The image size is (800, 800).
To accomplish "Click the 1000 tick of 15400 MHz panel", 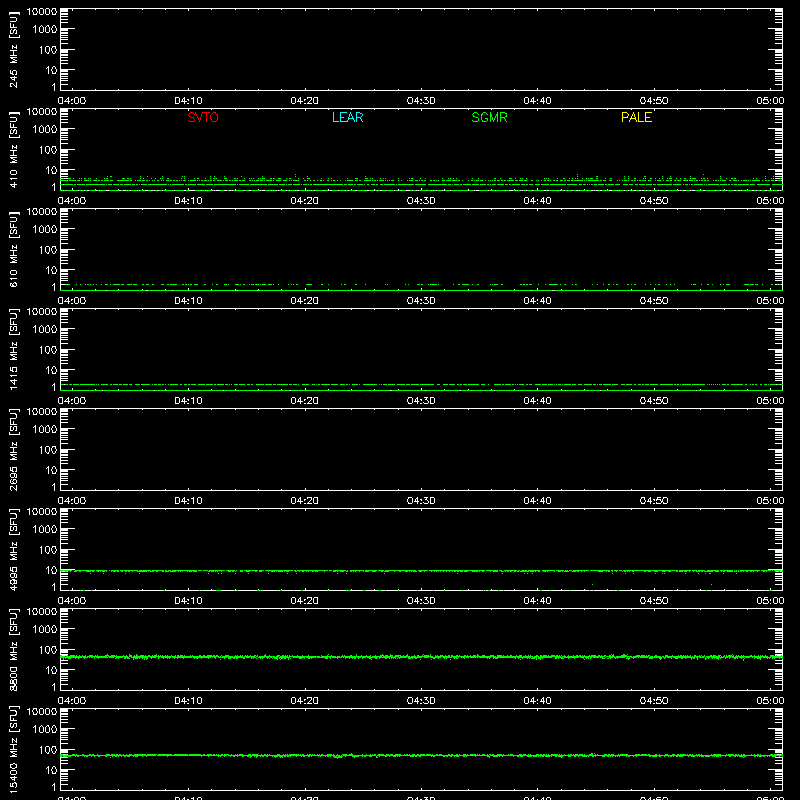I will (45, 730).
